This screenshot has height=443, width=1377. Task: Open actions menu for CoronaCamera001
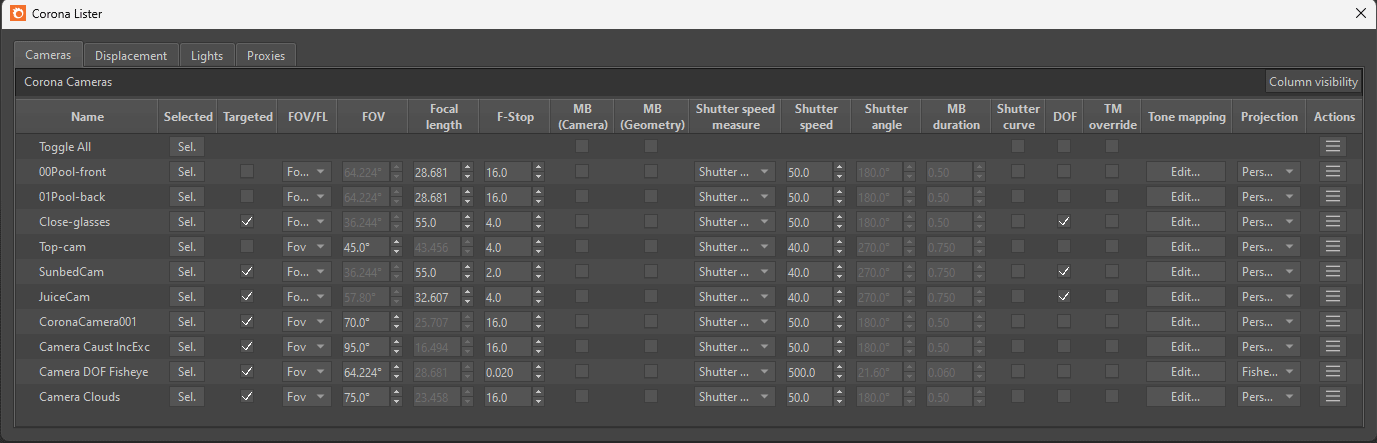tap(1333, 322)
